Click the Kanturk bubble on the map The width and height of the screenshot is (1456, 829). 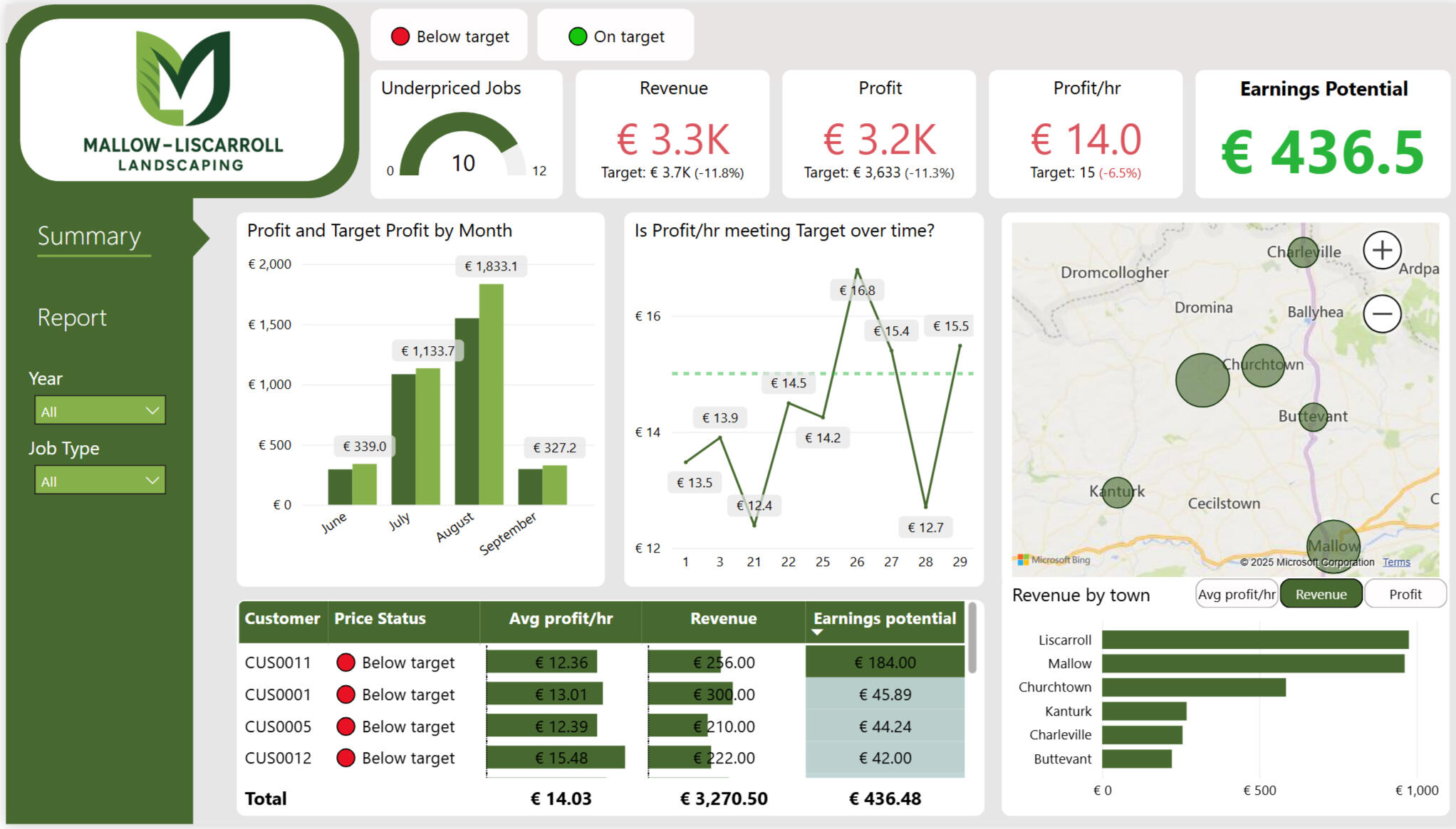(1117, 492)
